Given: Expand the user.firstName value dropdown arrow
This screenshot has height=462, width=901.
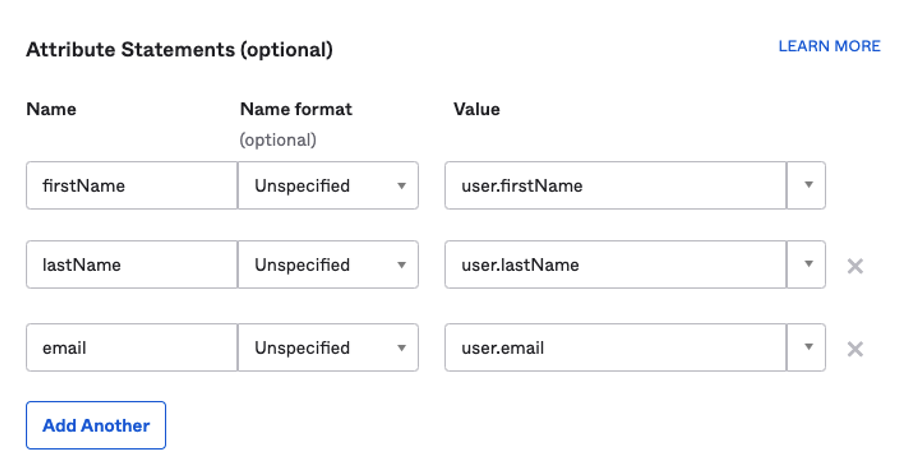Looking at the screenshot, I should [x=806, y=185].
